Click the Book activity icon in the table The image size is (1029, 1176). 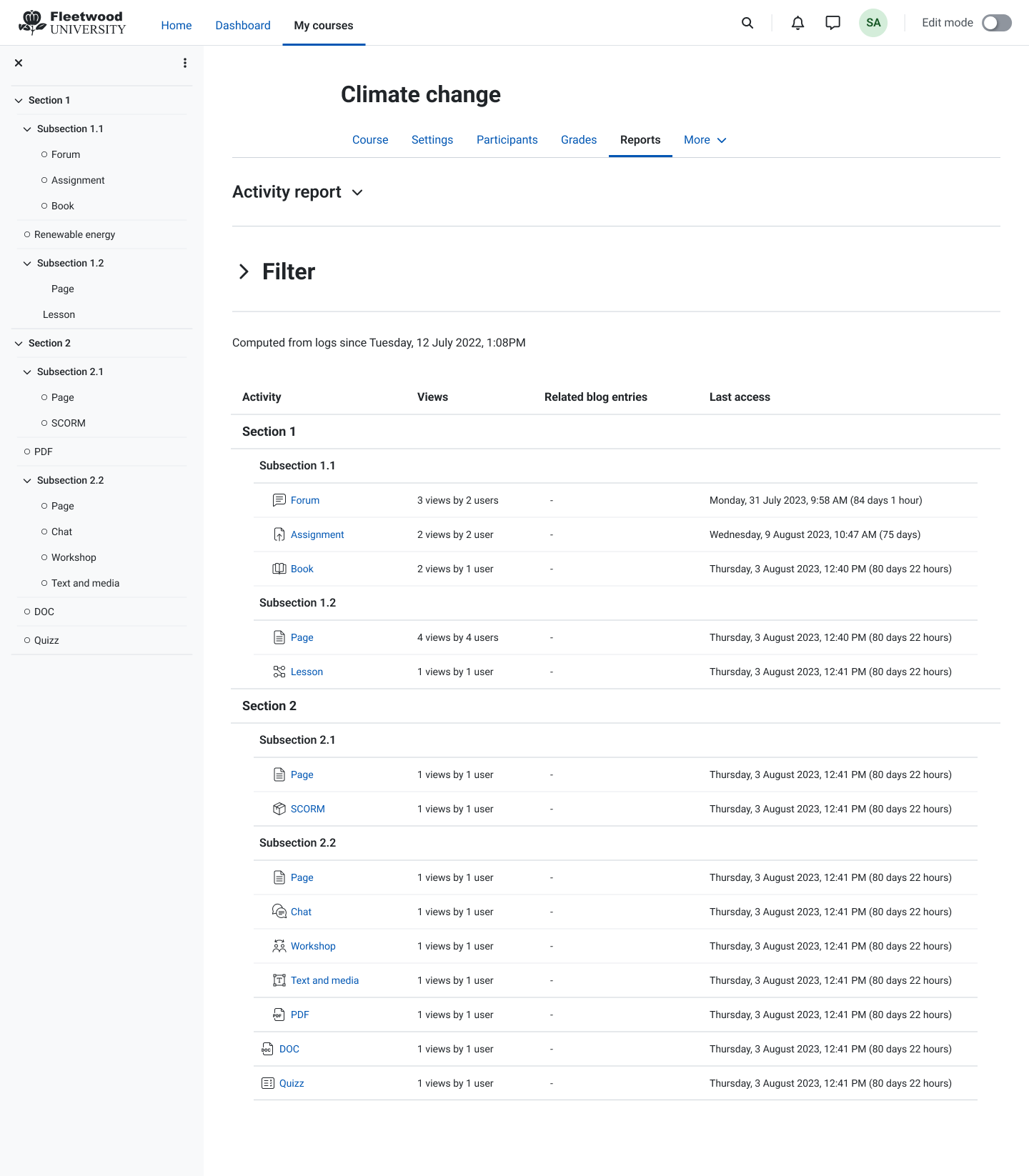click(279, 569)
